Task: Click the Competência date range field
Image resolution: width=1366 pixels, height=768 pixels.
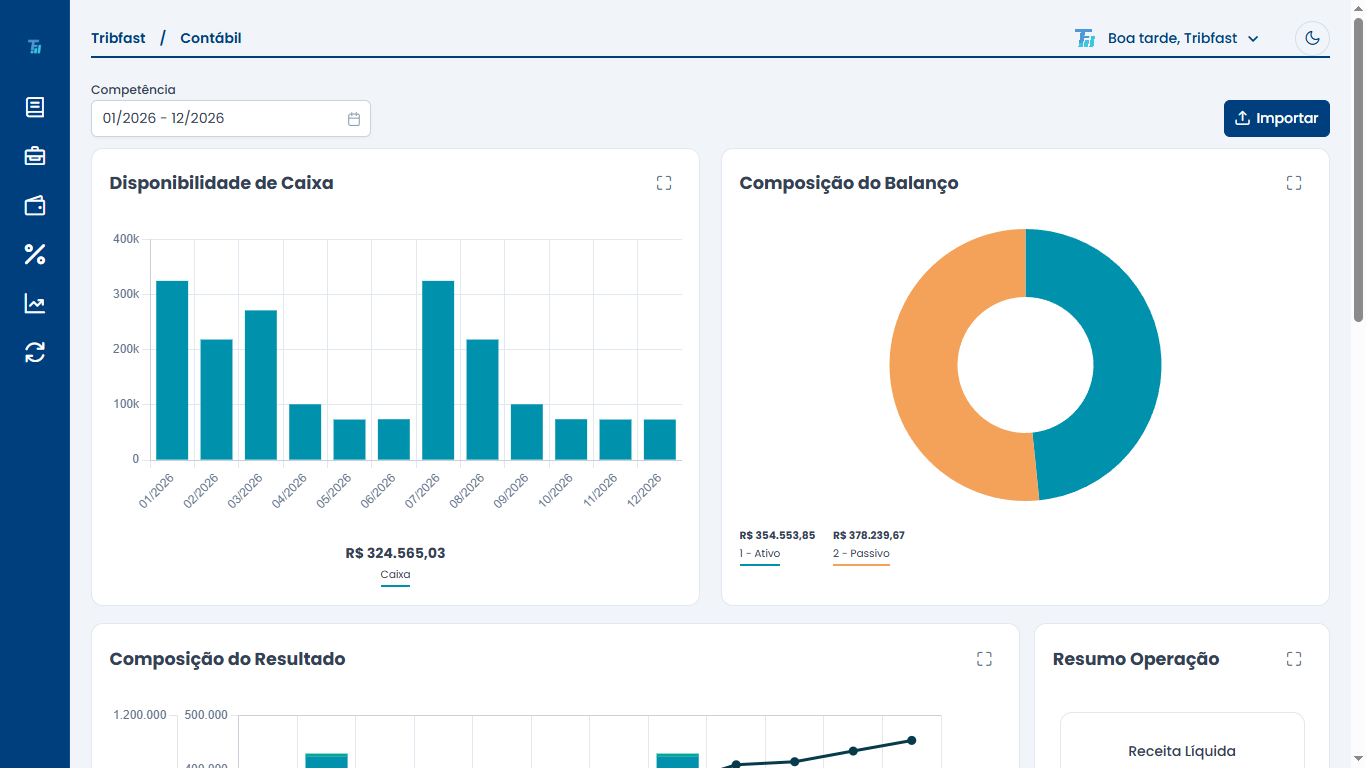Action: pos(231,118)
